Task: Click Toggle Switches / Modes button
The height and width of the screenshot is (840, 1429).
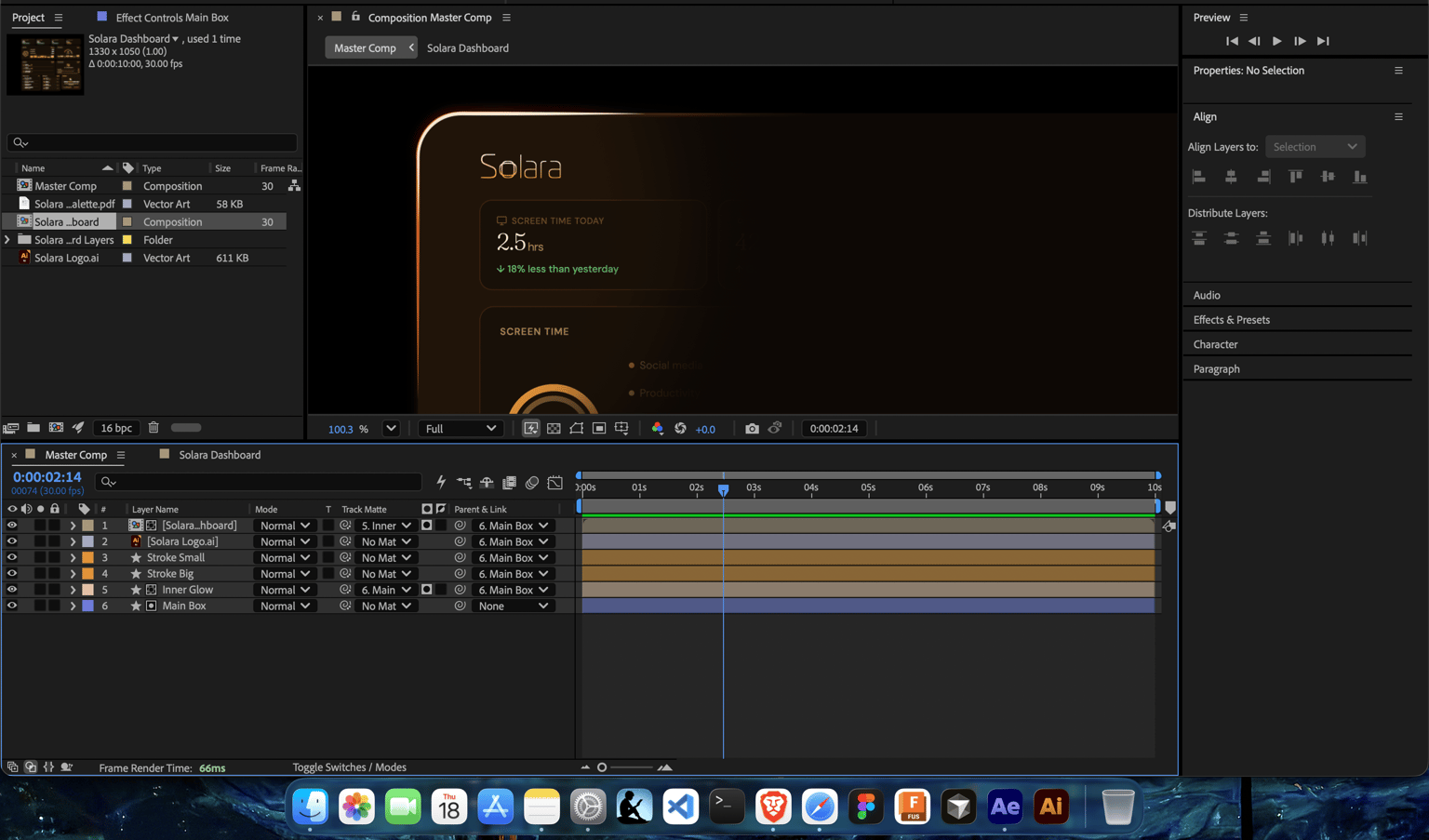Action: pos(349,767)
